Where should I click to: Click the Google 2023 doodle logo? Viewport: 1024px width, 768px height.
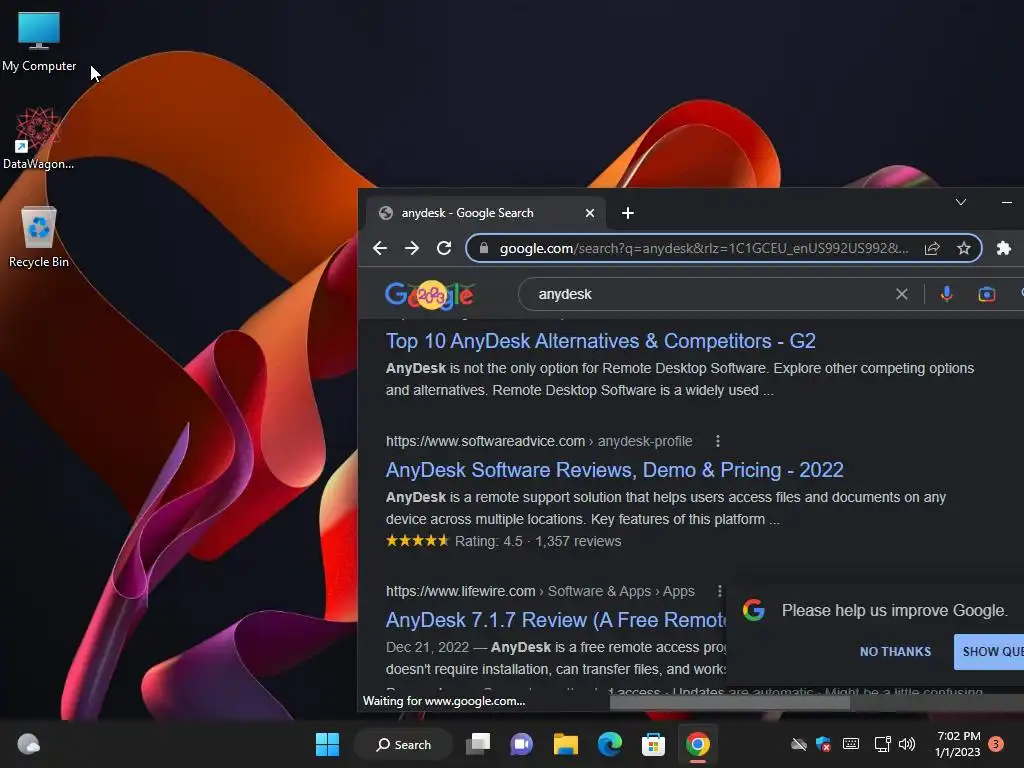tap(429, 295)
